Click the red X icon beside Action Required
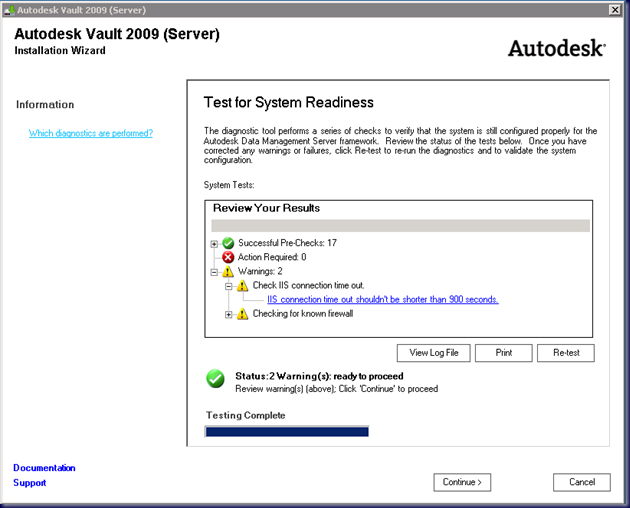Image resolution: width=630 pixels, height=508 pixels. [x=228, y=257]
